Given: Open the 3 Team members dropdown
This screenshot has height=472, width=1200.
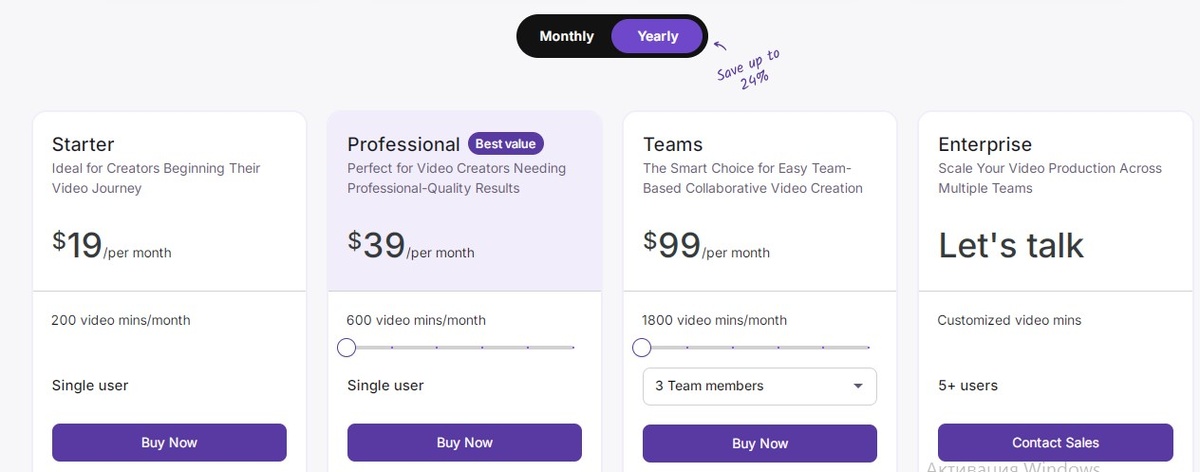Looking at the screenshot, I should point(759,386).
